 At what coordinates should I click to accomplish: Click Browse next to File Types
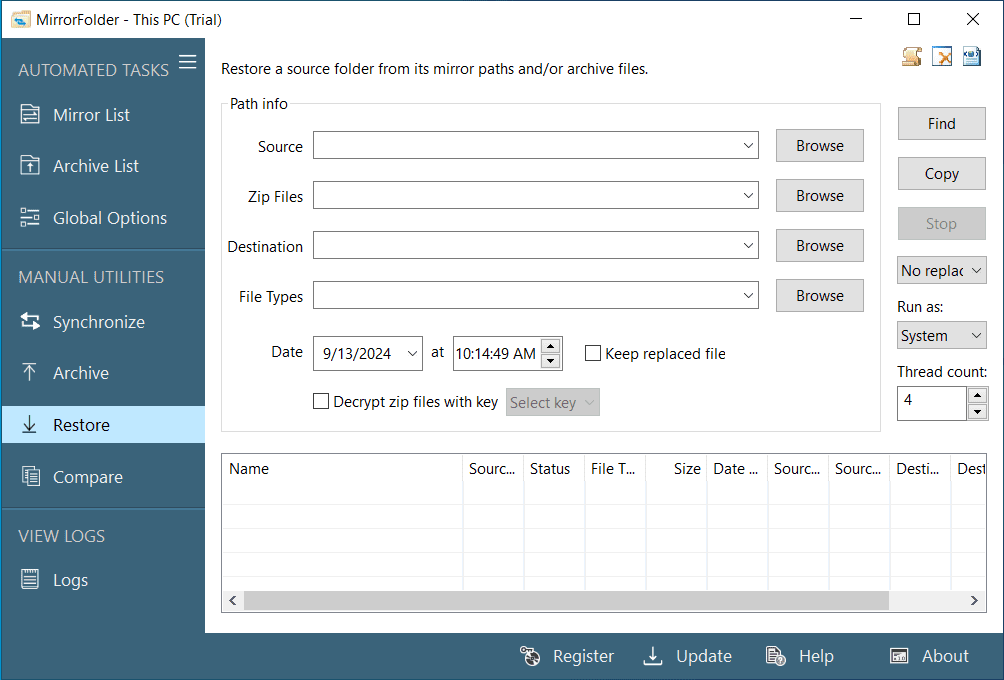(x=820, y=295)
